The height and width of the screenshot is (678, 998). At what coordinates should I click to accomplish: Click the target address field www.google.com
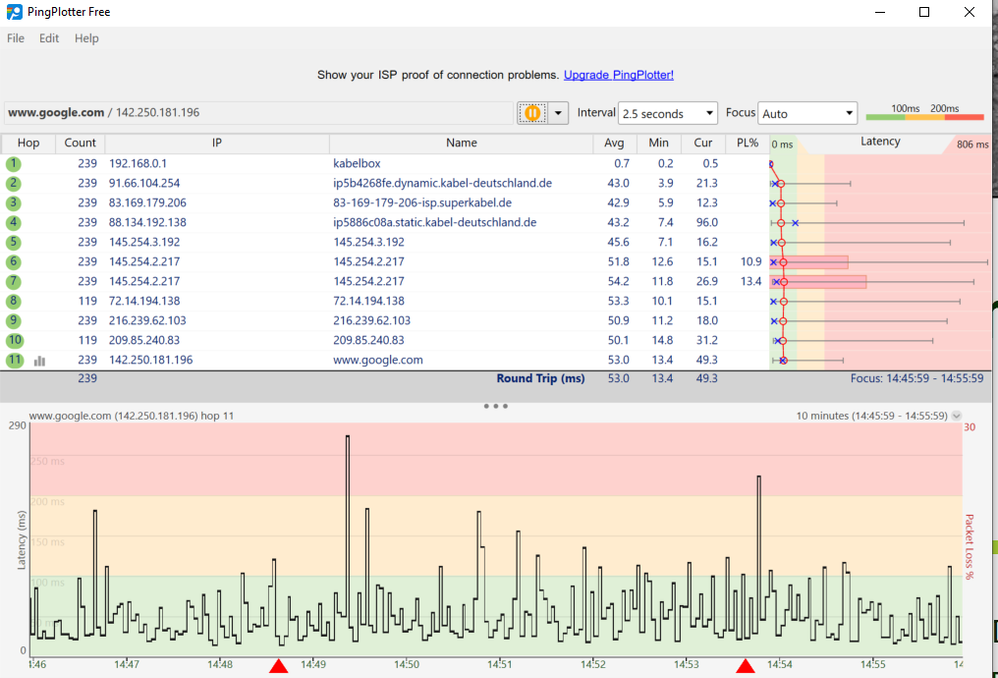coord(258,113)
